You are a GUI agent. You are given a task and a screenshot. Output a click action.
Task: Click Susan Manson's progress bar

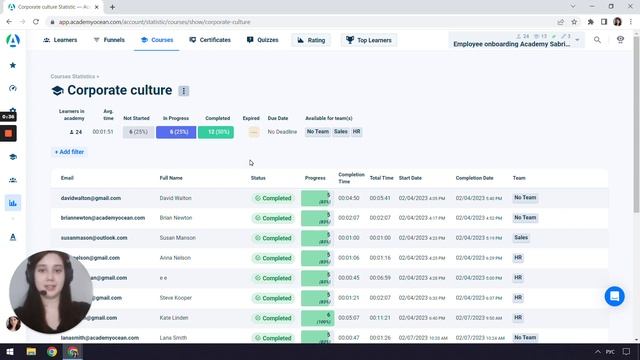[317, 238]
